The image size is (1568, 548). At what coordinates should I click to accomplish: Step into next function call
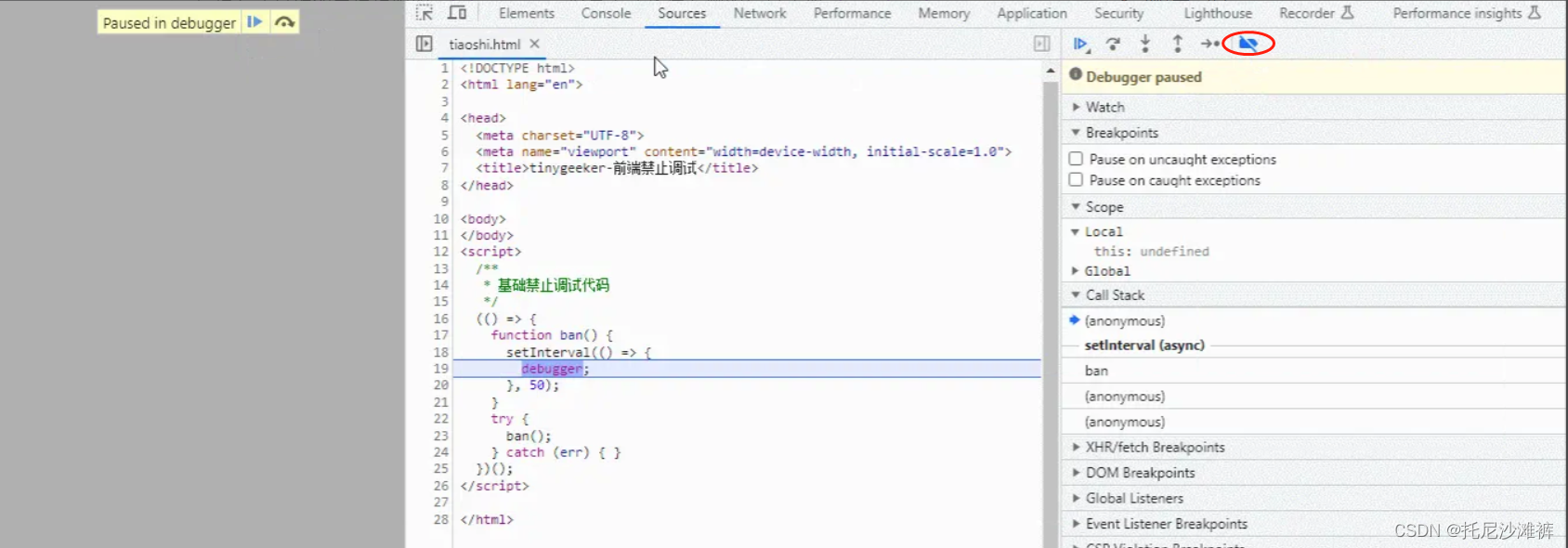1145,44
